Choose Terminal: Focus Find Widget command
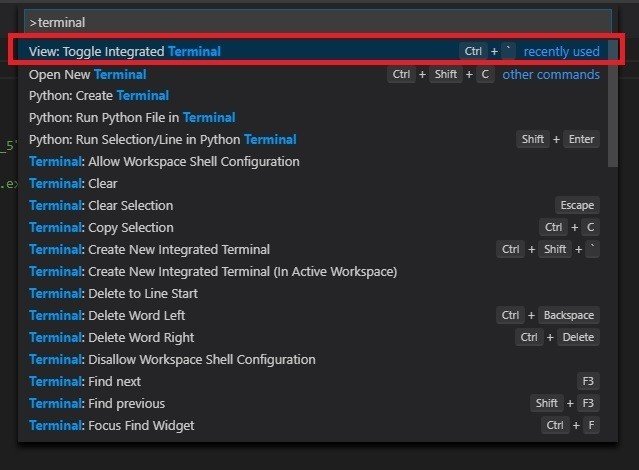This screenshot has height=470, width=639. pyautogui.click(x=111, y=426)
